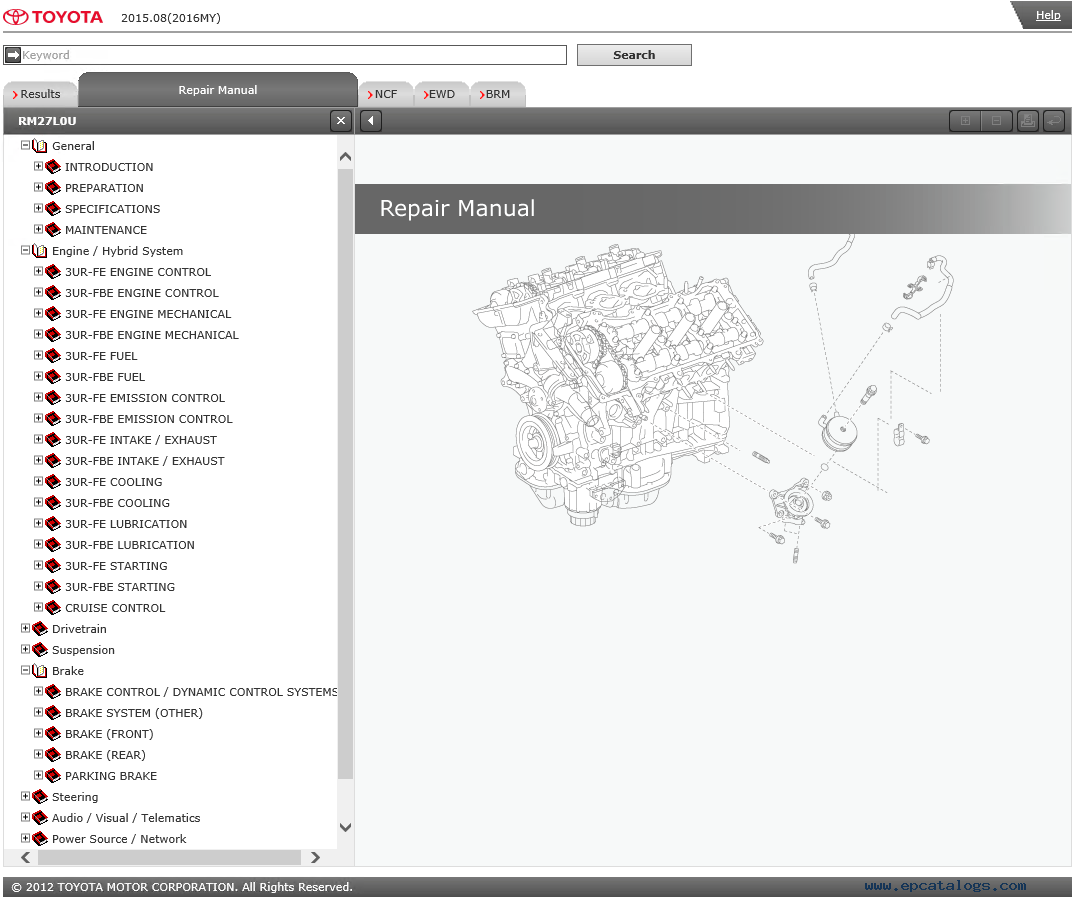The width and height of the screenshot is (1077, 902).
Task: Click the Power Source / Network book icon
Action: (x=40, y=839)
